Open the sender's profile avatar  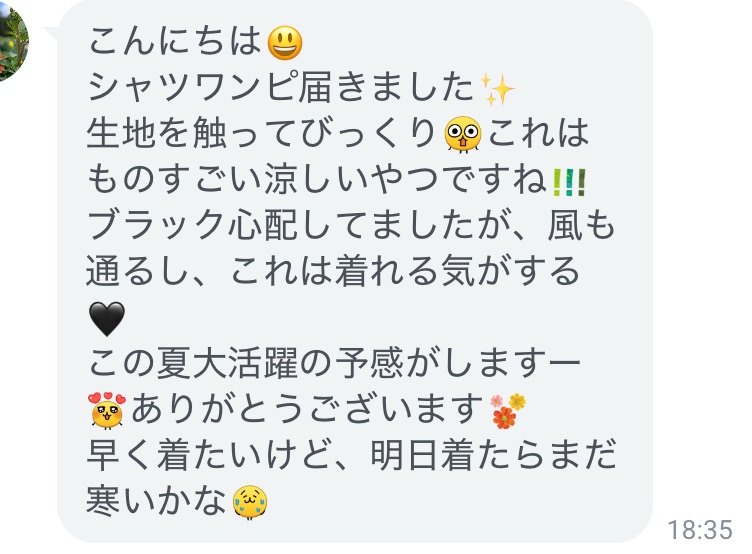13,43
